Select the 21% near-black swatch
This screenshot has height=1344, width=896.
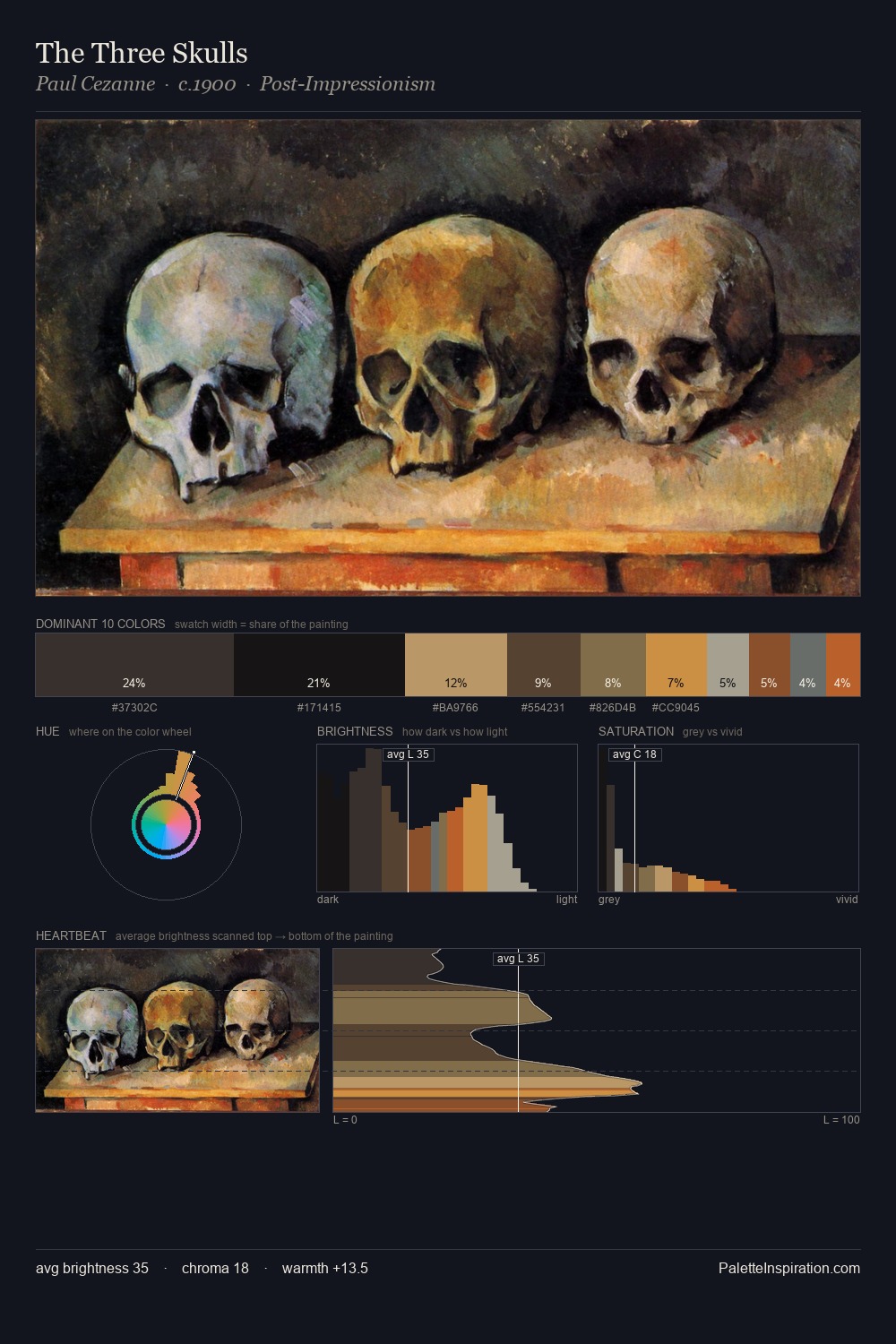(319, 665)
